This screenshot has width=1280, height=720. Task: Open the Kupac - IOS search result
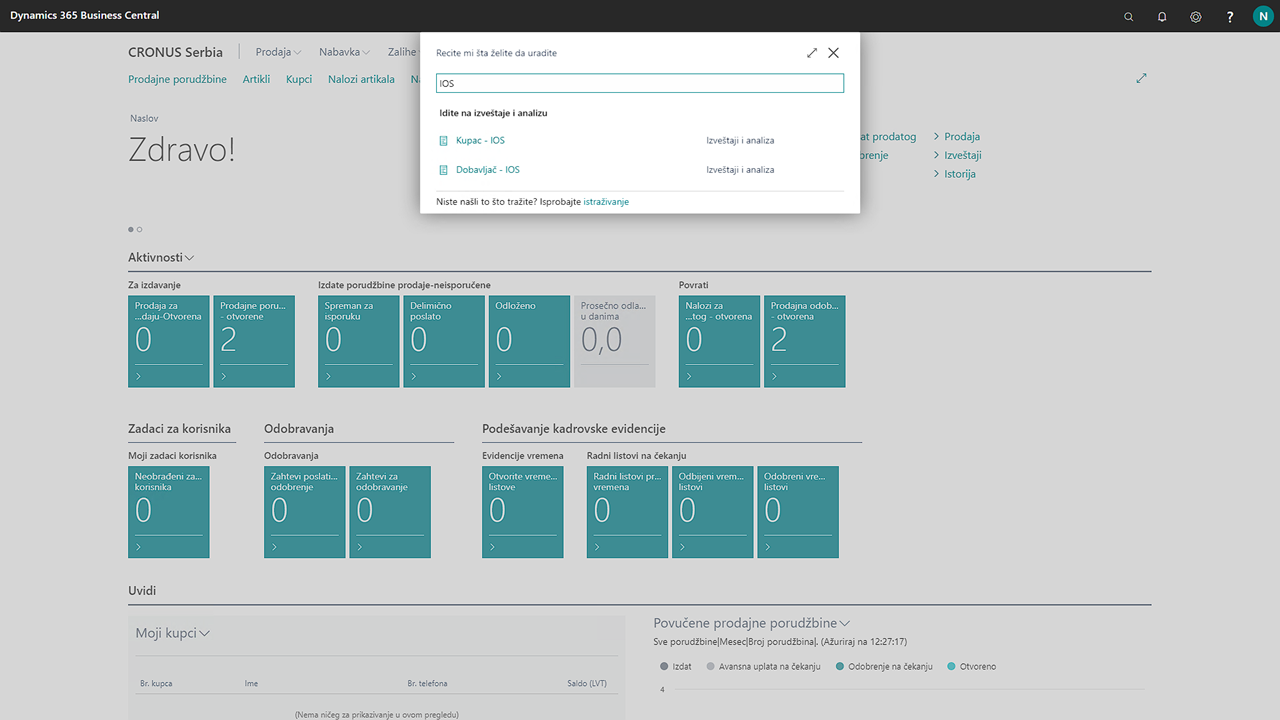click(x=480, y=141)
